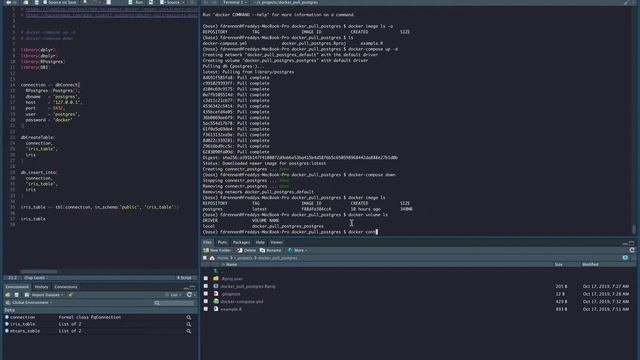Load a workspace in the Environment pane
Image resolution: width=640 pixels, height=360 pixels.
click(8, 295)
